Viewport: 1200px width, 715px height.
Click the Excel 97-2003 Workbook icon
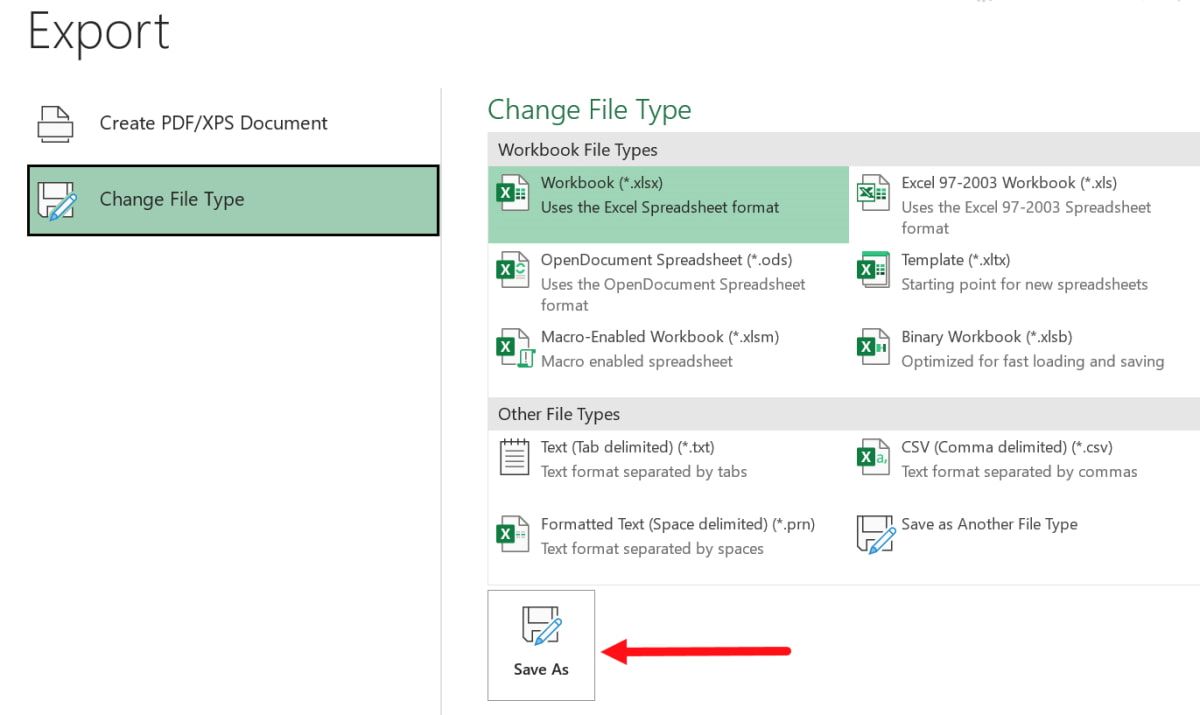(873, 193)
